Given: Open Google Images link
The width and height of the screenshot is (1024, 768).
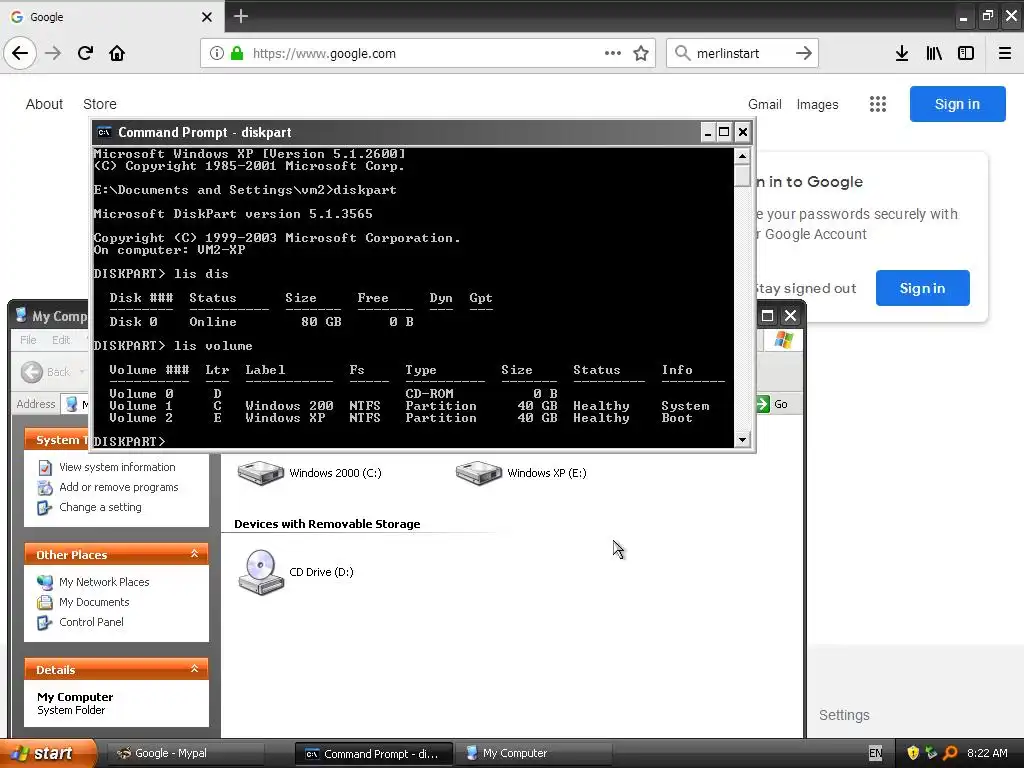Looking at the screenshot, I should click(817, 104).
